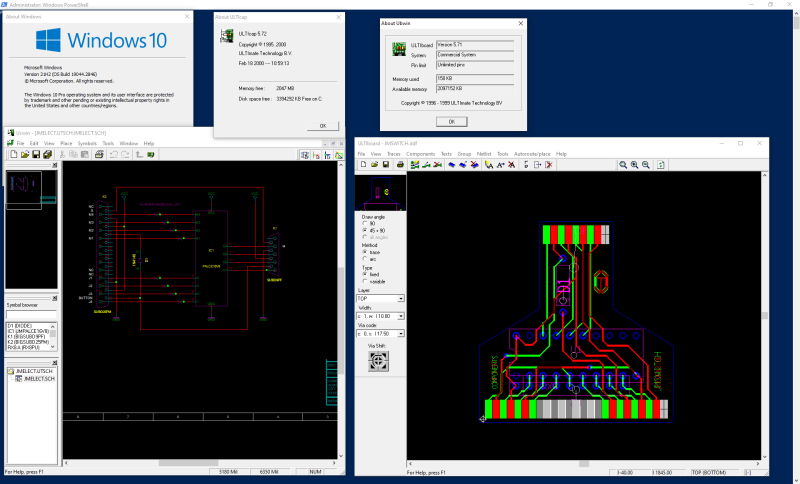Expand the trace Width dropdown
800x484 pixels.
(x=400, y=315)
